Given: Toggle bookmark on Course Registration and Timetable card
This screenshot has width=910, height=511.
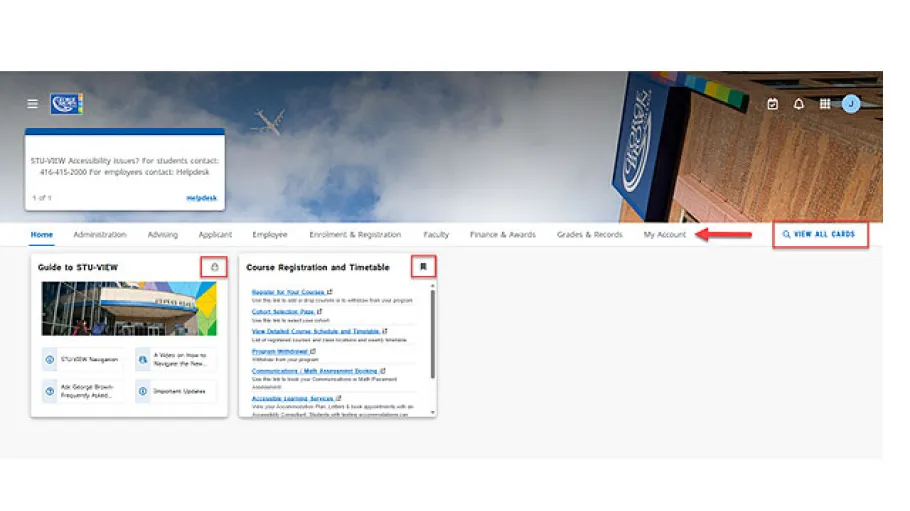Looking at the screenshot, I should [x=423, y=267].
